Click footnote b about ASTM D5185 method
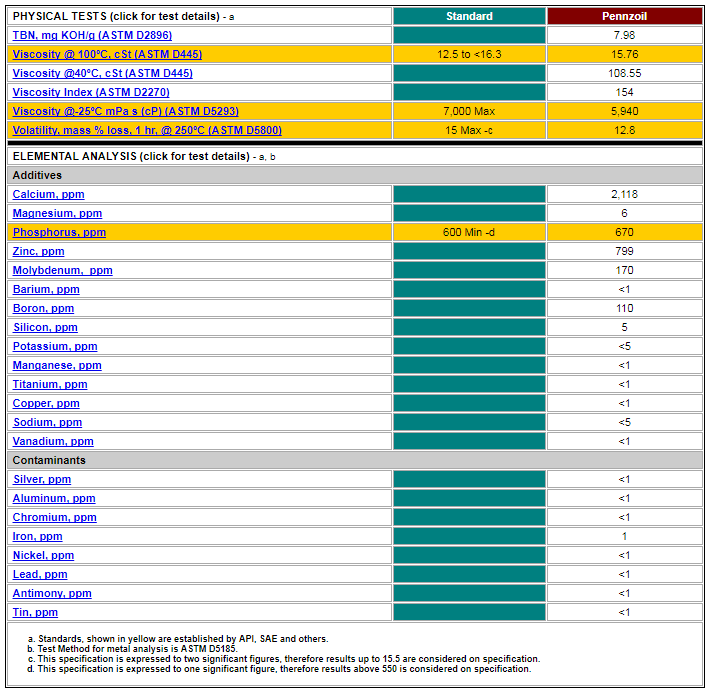 132,649
